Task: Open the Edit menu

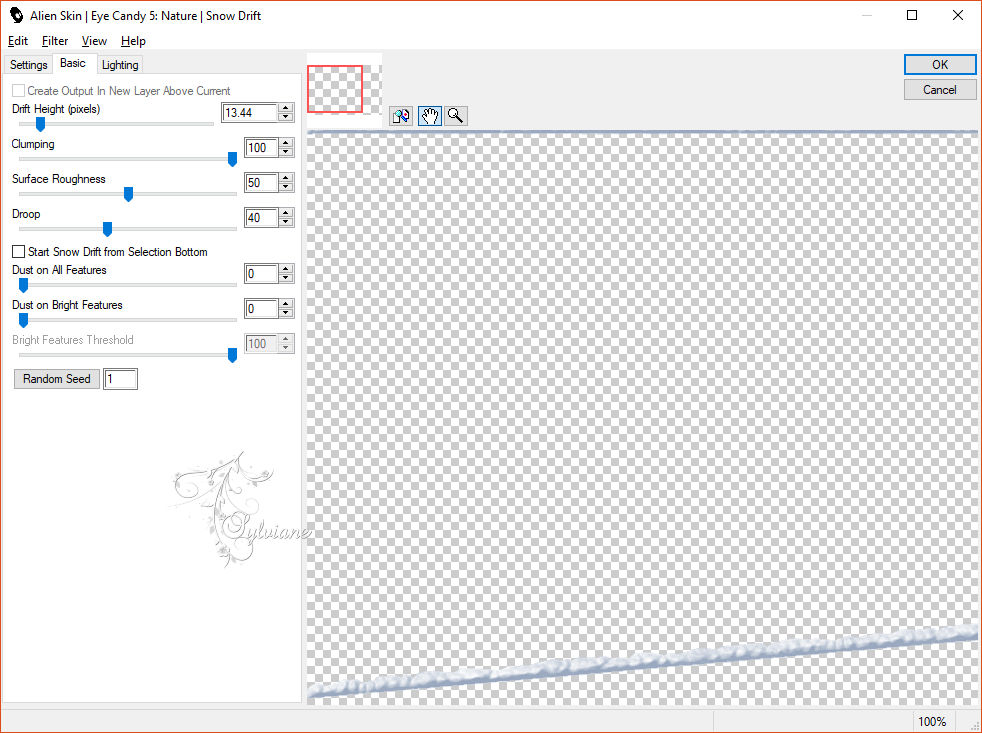Action: (x=18, y=41)
